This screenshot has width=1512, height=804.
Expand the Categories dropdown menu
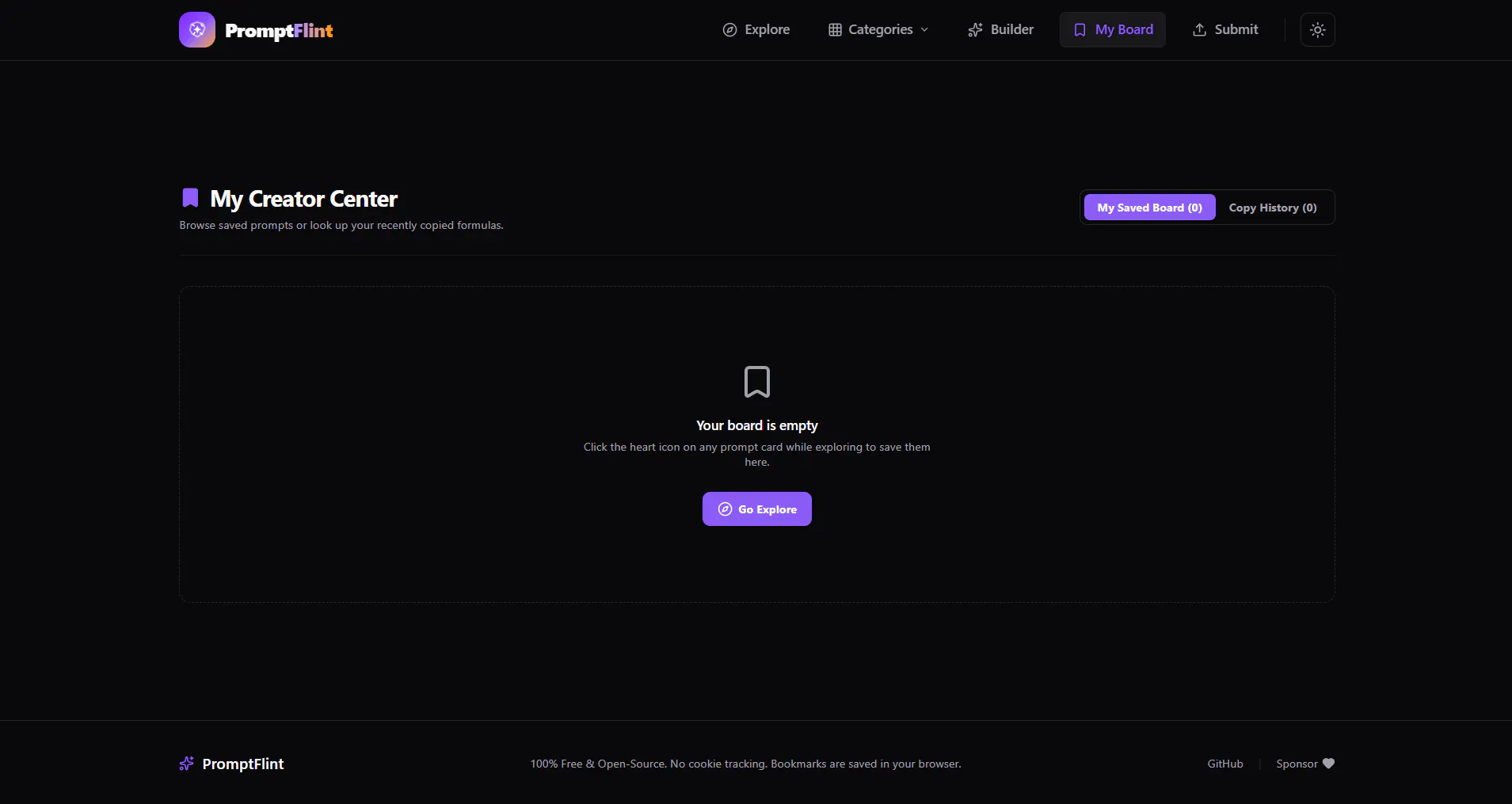coord(878,29)
